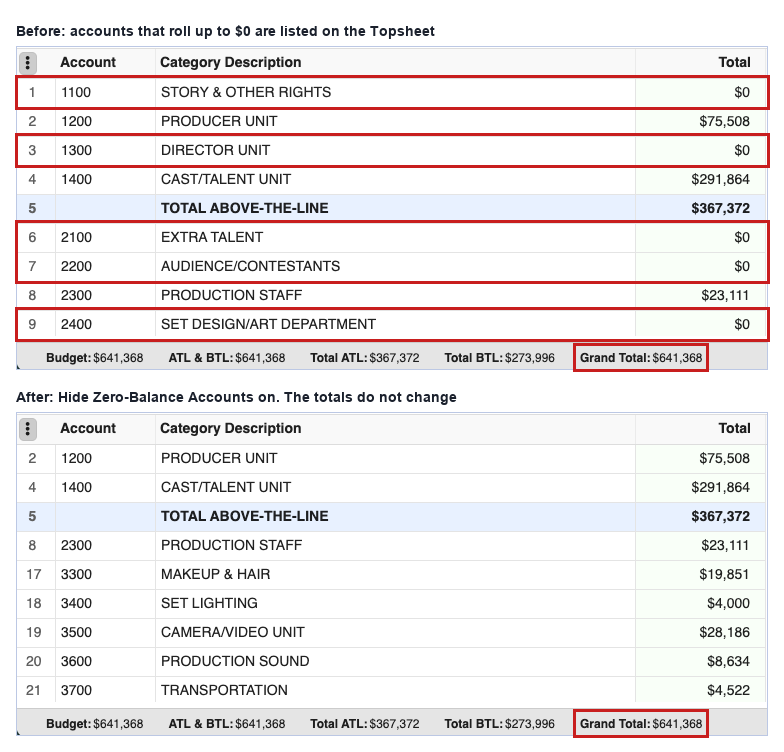Viewport: 784px width, 752px height.
Task: Click account number 3500
Action: pos(76,632)
